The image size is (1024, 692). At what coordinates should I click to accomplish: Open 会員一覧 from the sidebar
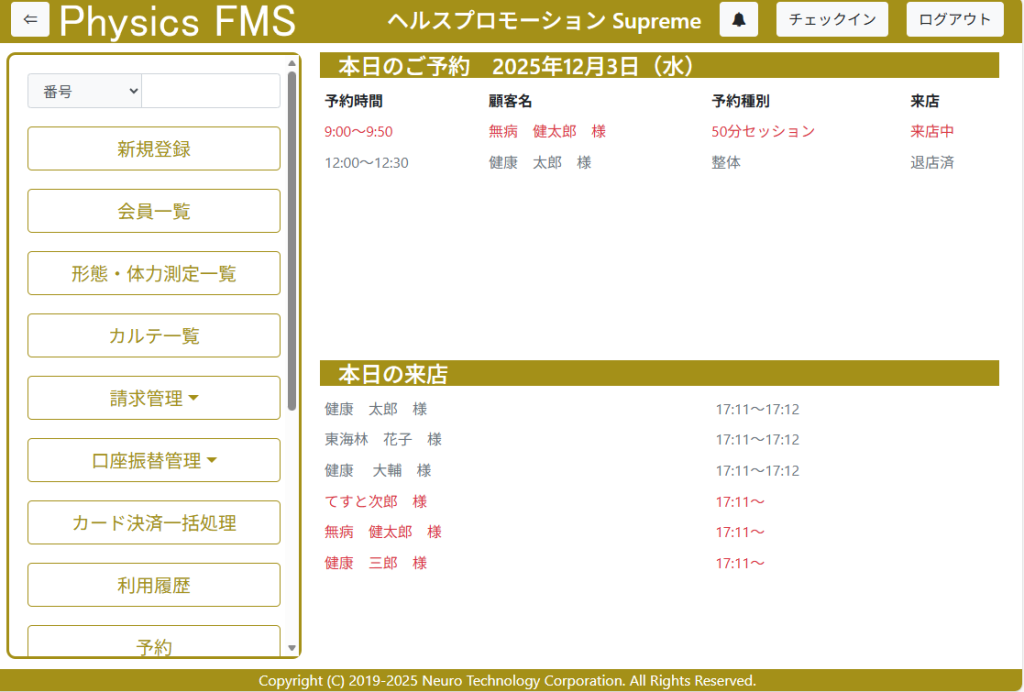click(154, 211)
